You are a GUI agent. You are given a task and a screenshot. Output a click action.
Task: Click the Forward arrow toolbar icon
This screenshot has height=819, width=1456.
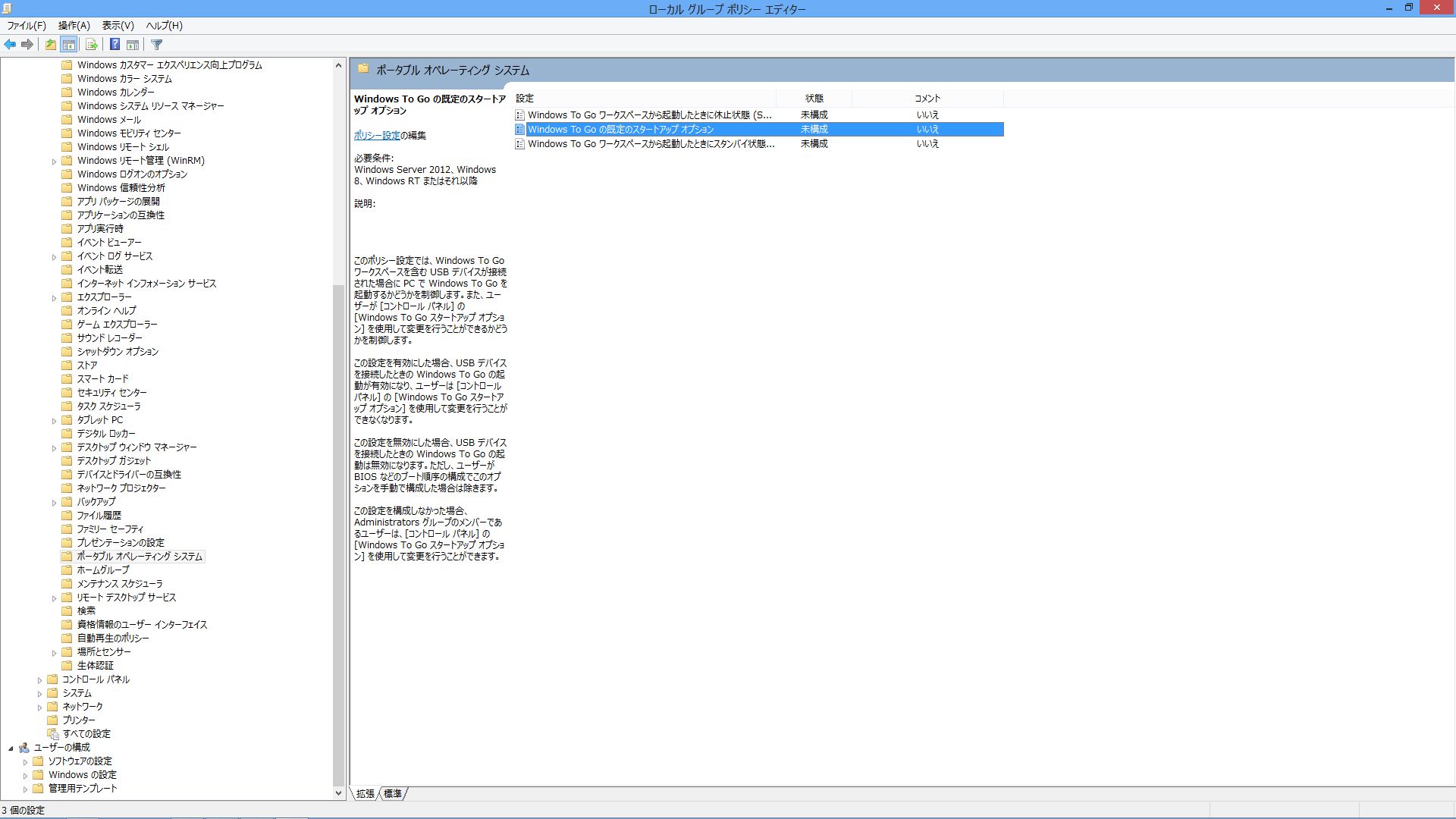tap(27, 45)
